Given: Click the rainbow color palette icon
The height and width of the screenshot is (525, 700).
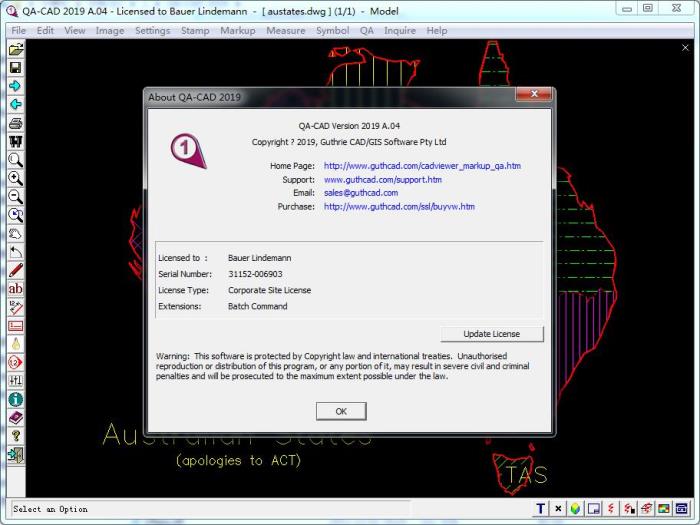Looking at the screenshot, I should coord(664,508).
